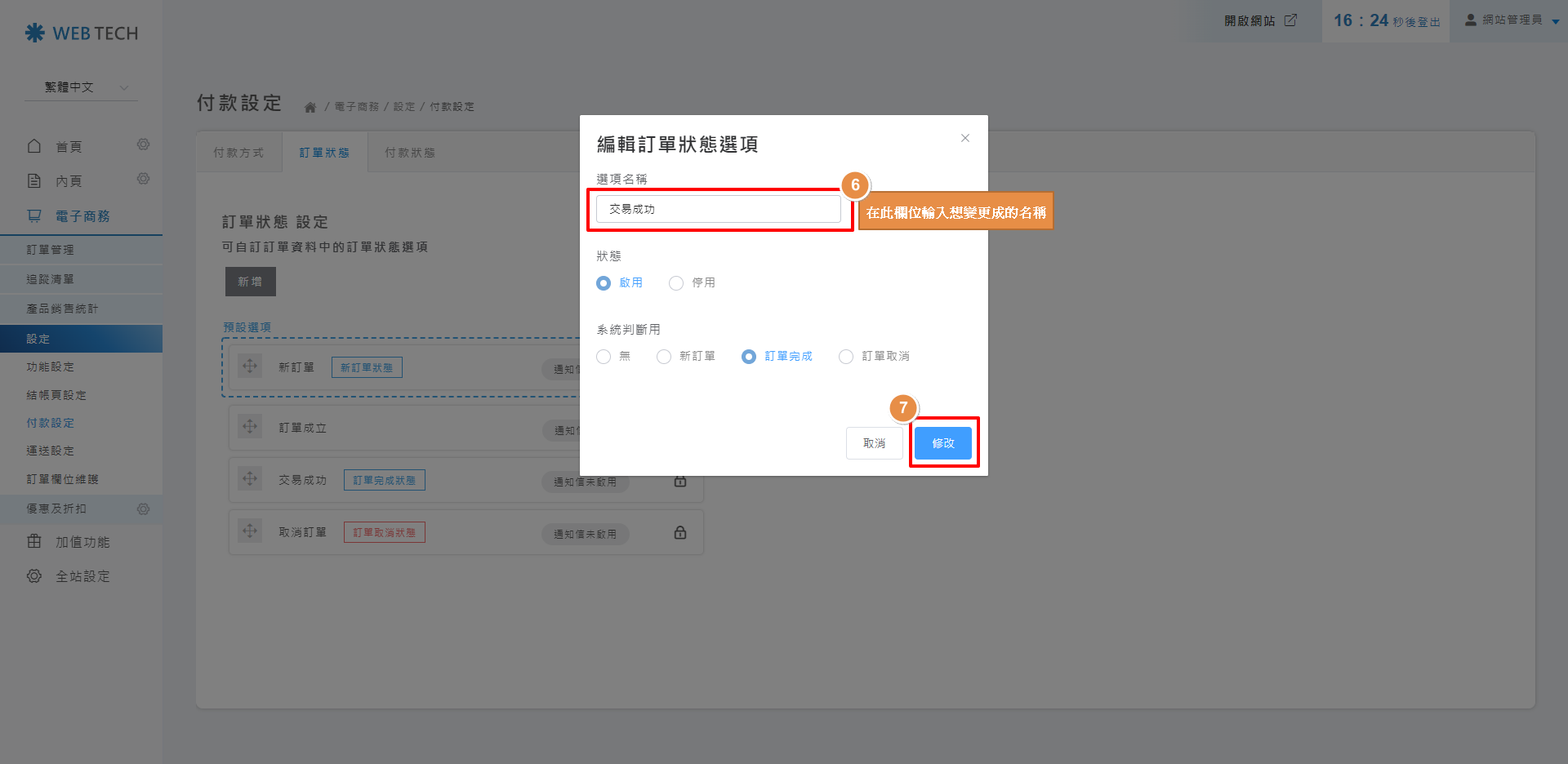Image resolution: width=1568 pixels, height=764 pixels.
Task: Click the 首頁 home icon in sidebar
Action: point(34,145)
